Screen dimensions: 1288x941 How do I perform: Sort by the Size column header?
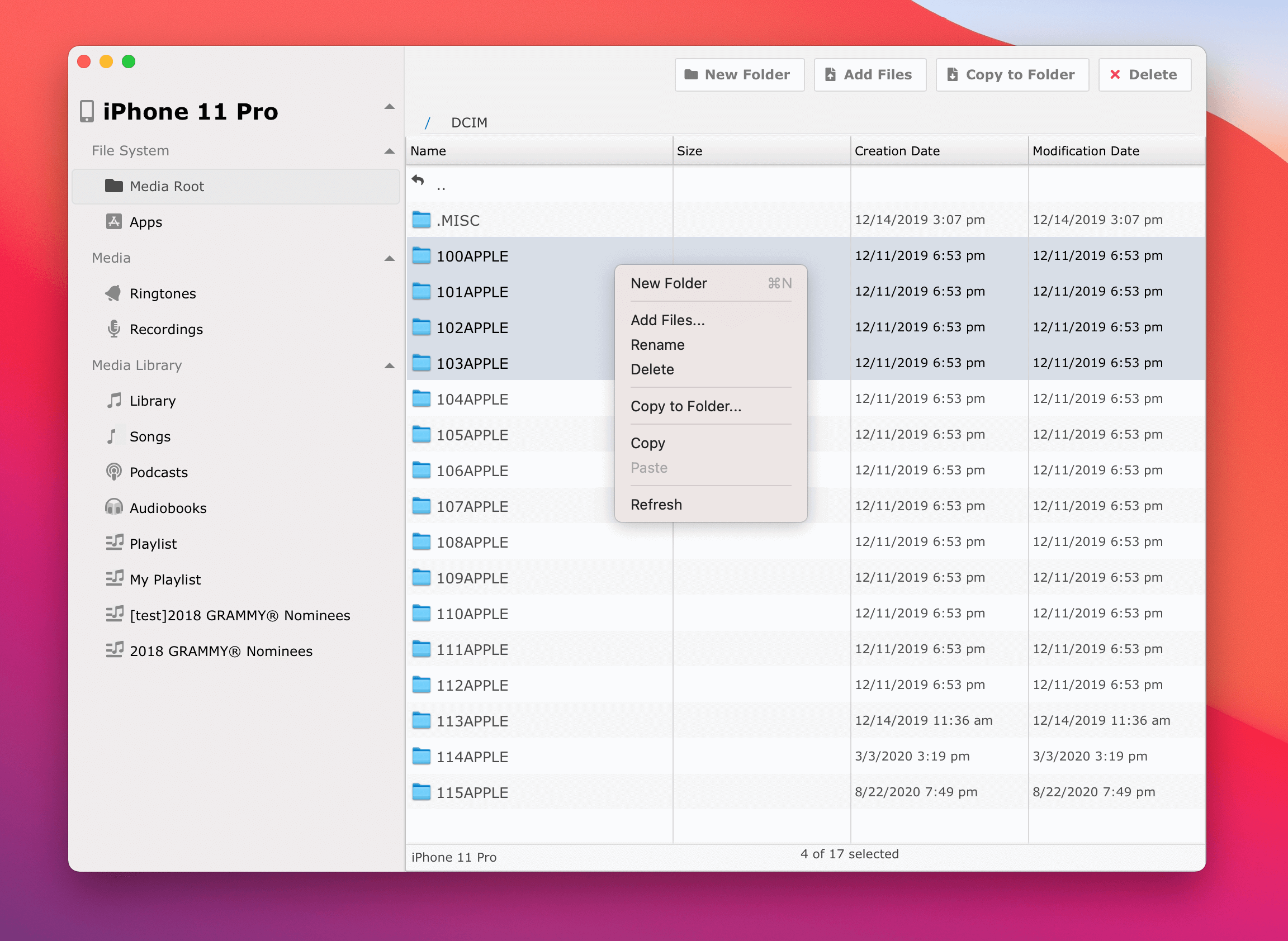(762, 151)
